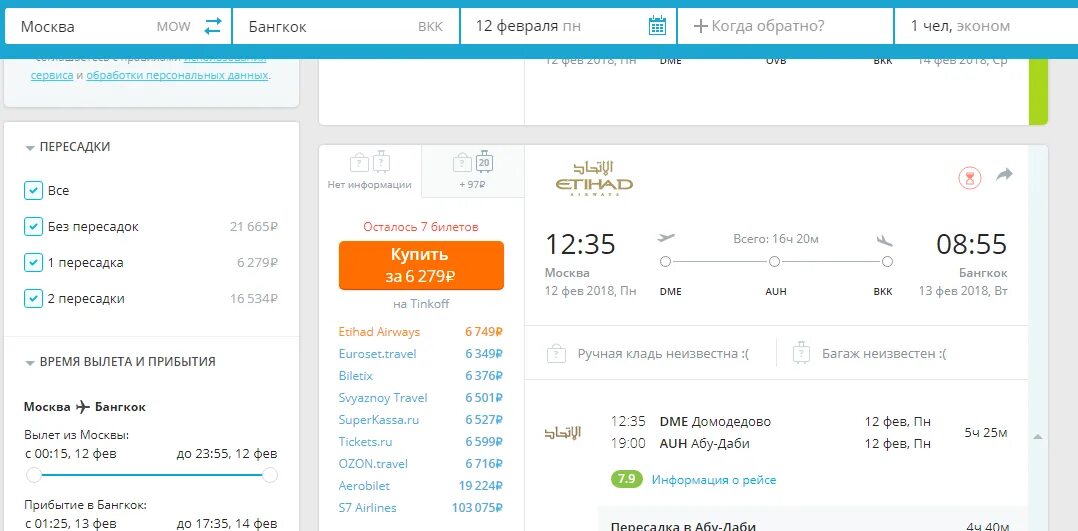Click the share arrow icon on the Etihad ticket
1078x531 pixels.
pyautogui.click(x=1004, y=175)
